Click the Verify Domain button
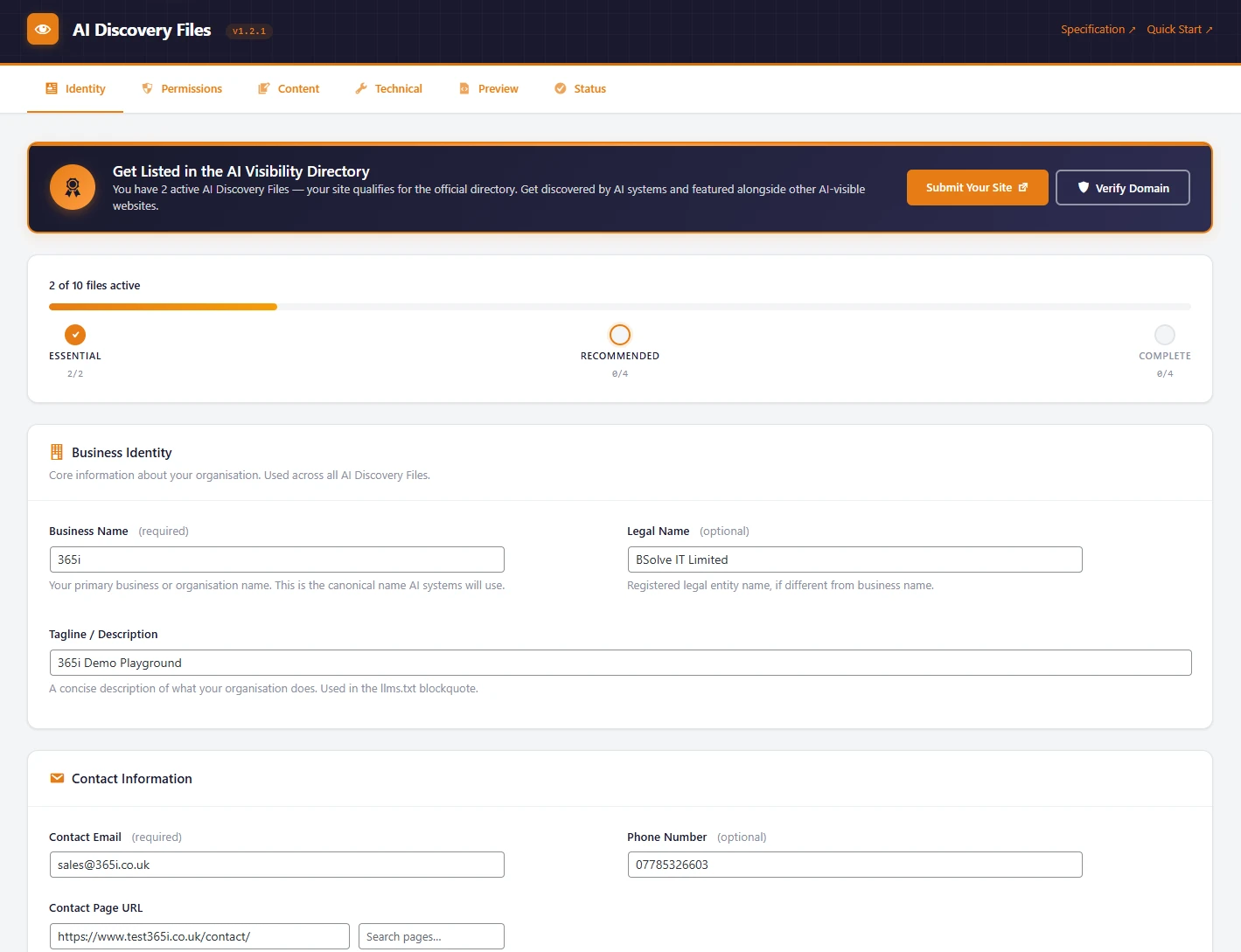This screenshot has height=952, width=1241. [x=1122, y=187]
